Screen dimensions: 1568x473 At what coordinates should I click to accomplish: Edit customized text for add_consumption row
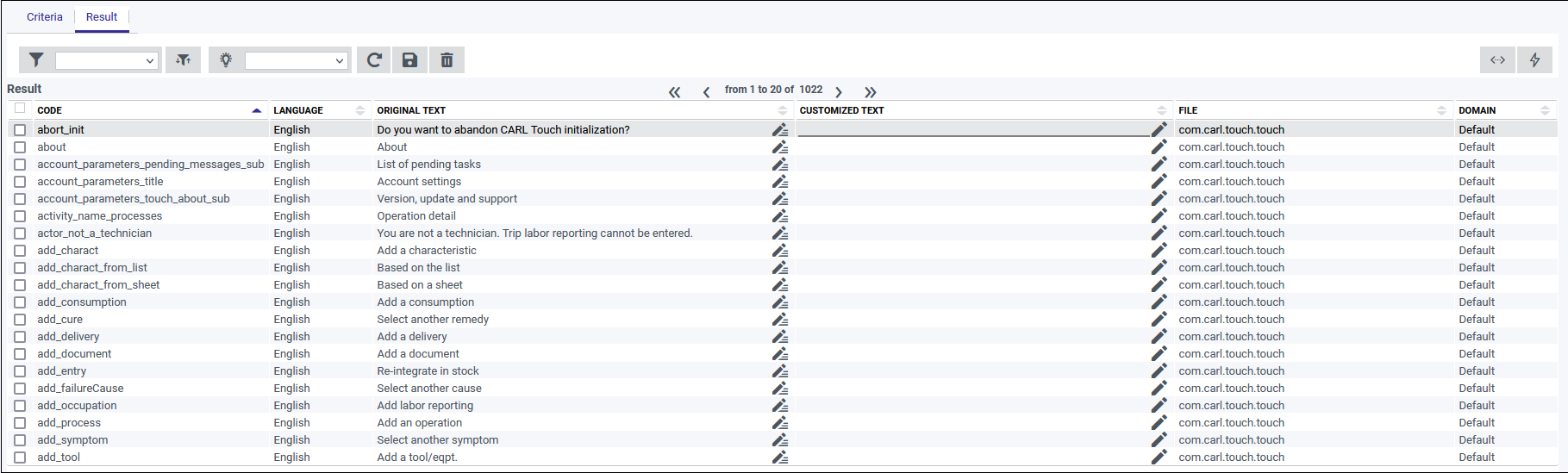(1159, 302)
